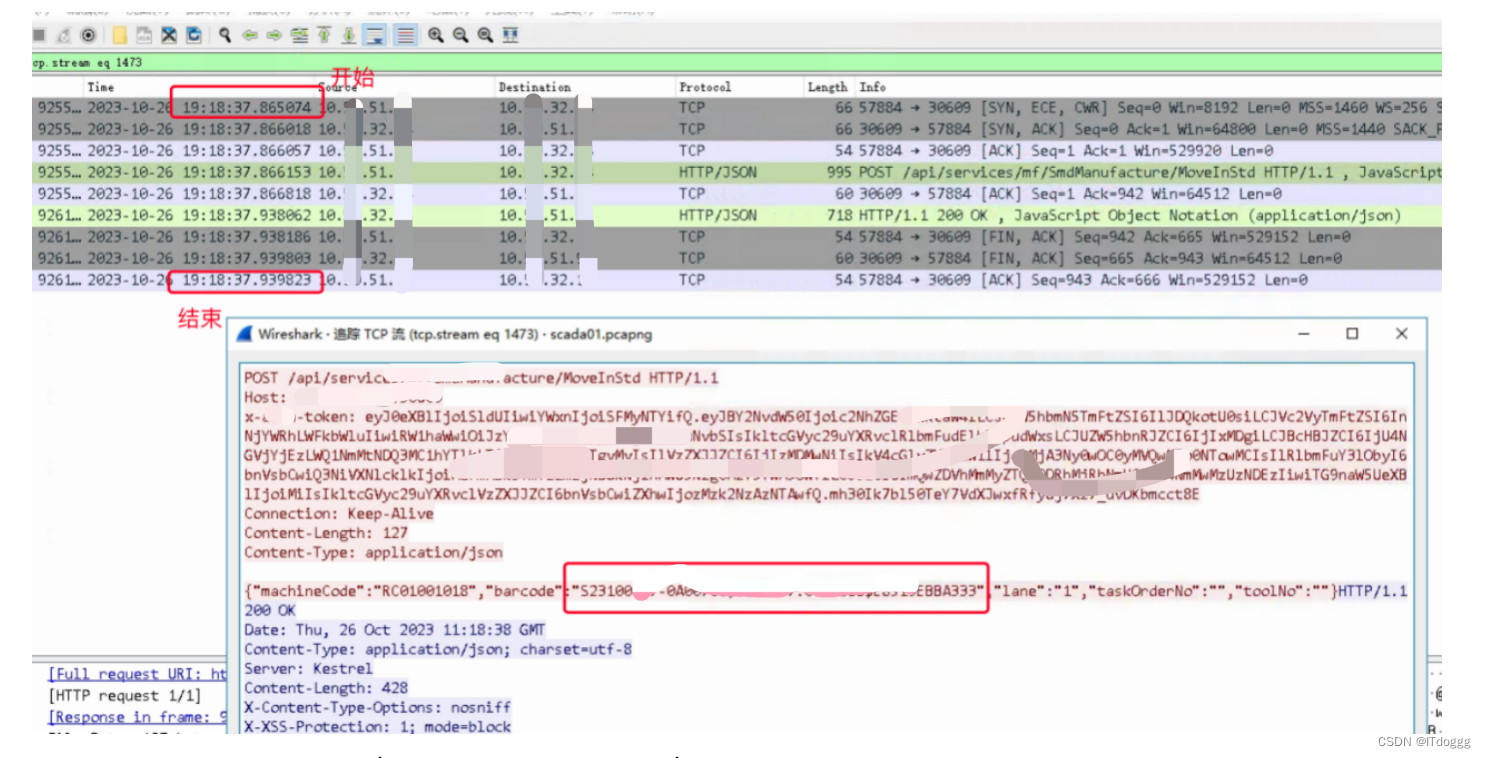This screenshot has width=1486, height=758.
Task: Reset text to normal size icon
Action: click(x=485, y=35)
